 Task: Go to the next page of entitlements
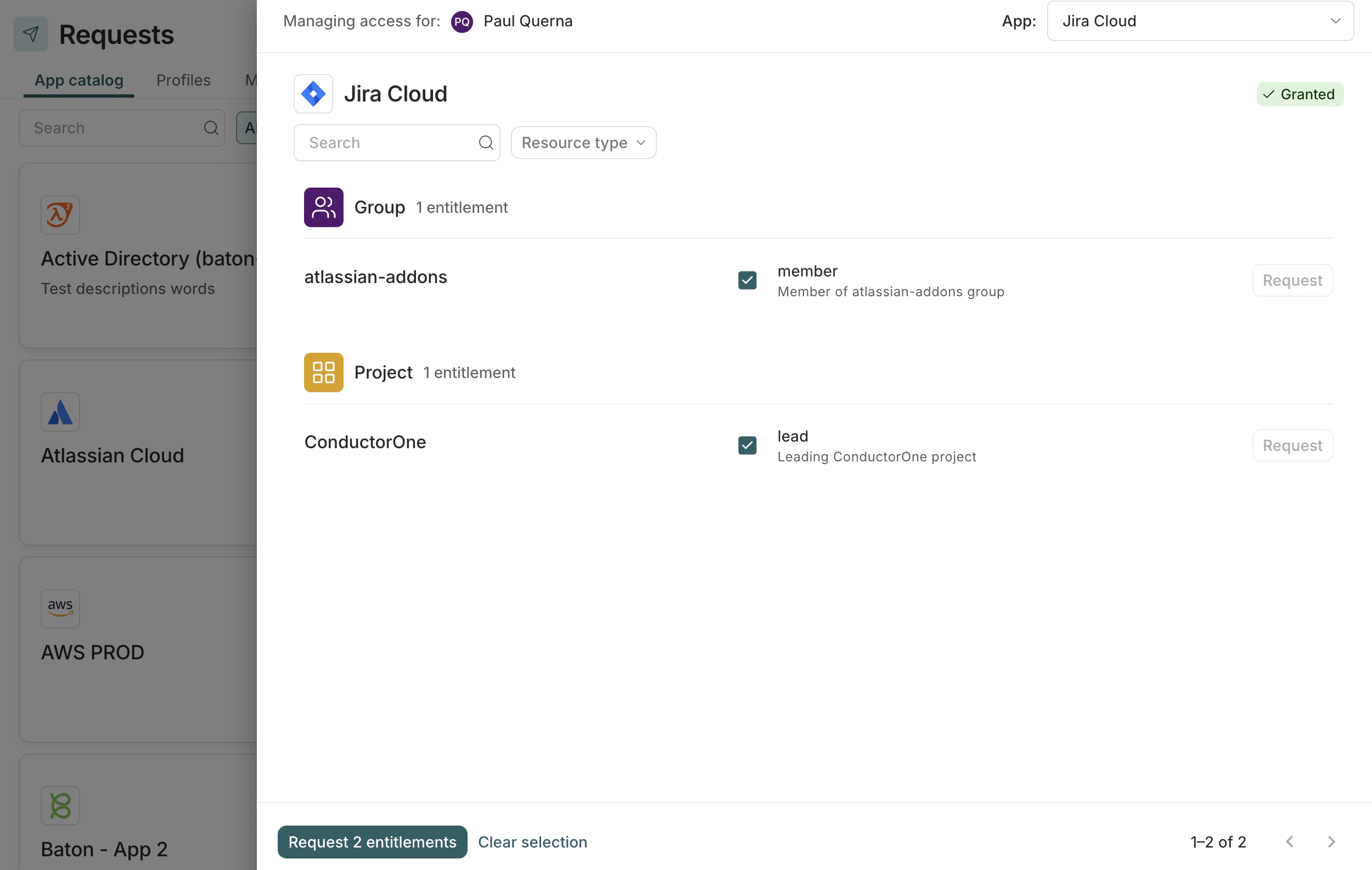[x=1331, y=841]
